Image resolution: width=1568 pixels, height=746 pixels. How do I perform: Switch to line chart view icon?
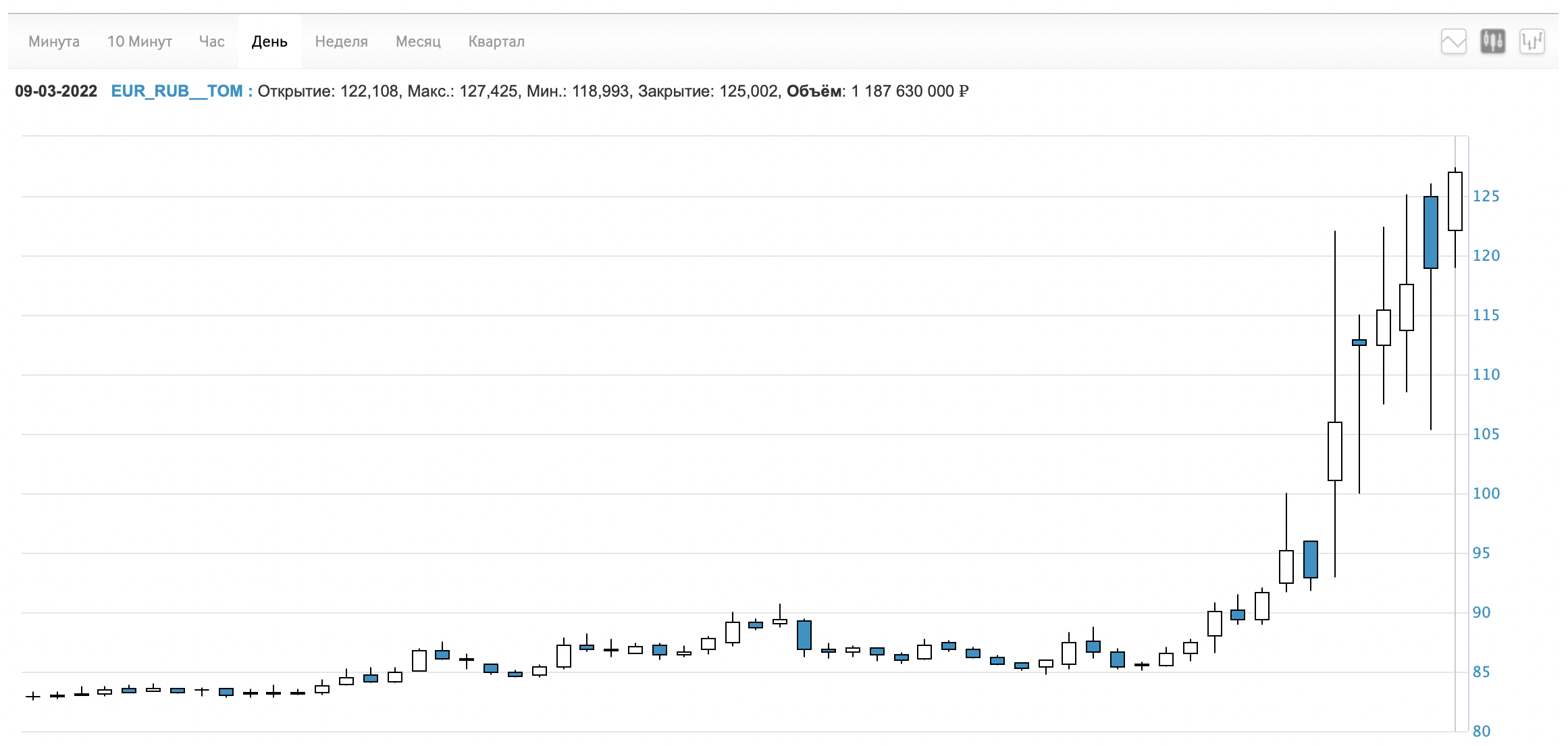[1453, 41]
